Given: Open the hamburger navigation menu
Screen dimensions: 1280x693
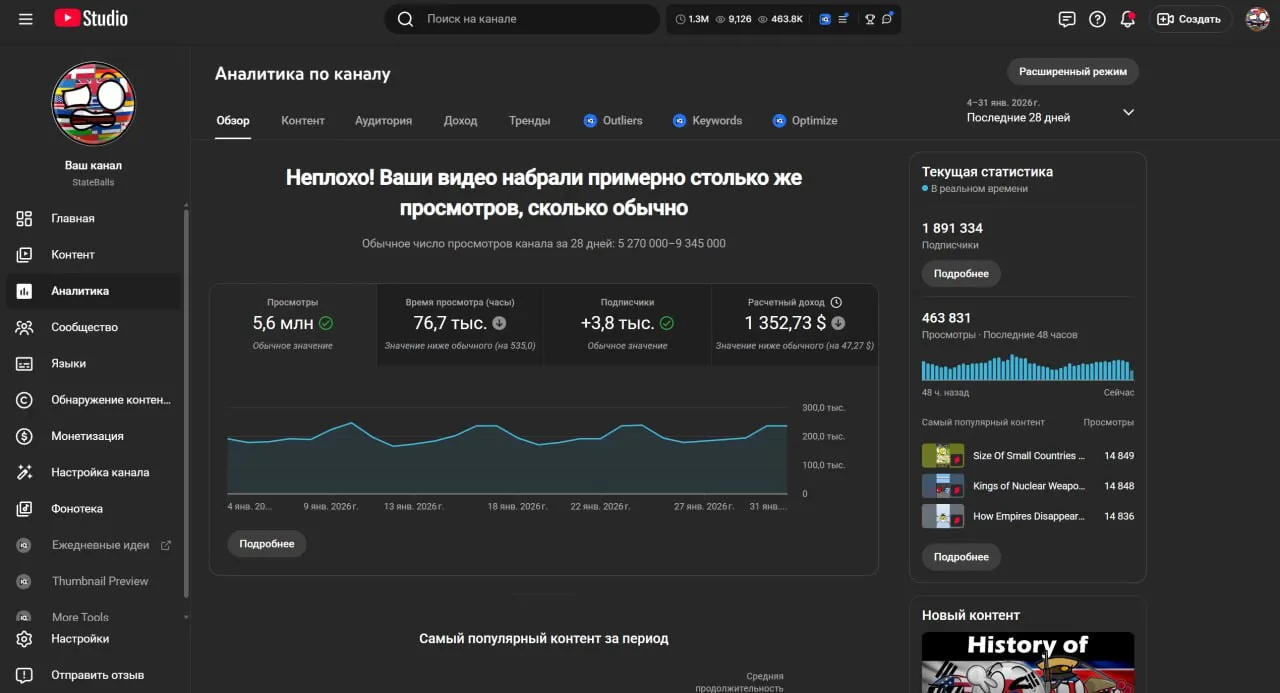Looking at the screenshot, I should point(25,19).
